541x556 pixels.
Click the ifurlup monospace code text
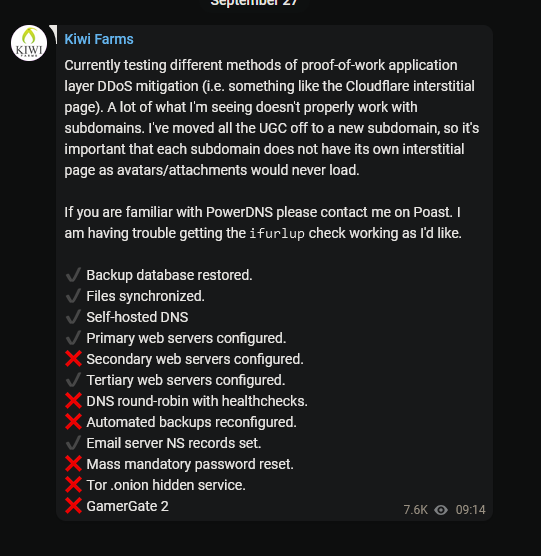pos(277,234)
